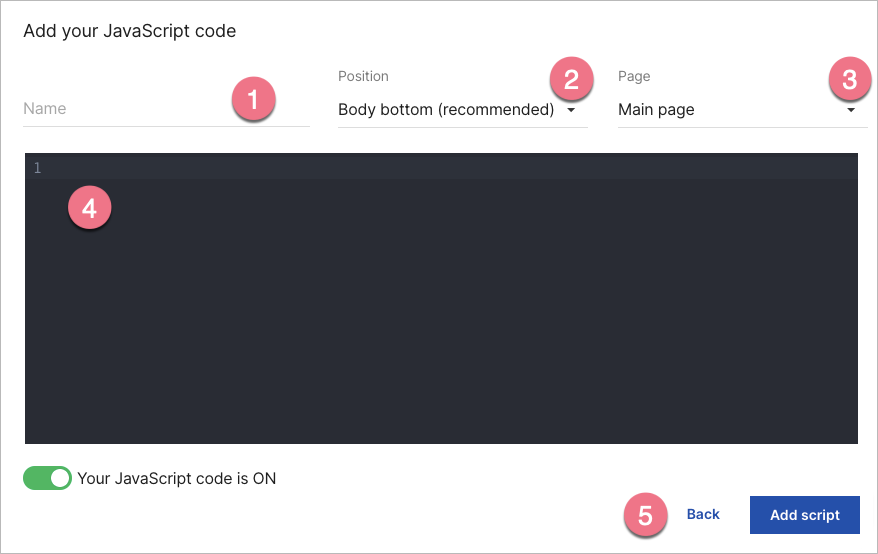The width and height of the screenshot is (878, 554).
Task: Click the red badge numbered 5
Action: click(645, 515)
